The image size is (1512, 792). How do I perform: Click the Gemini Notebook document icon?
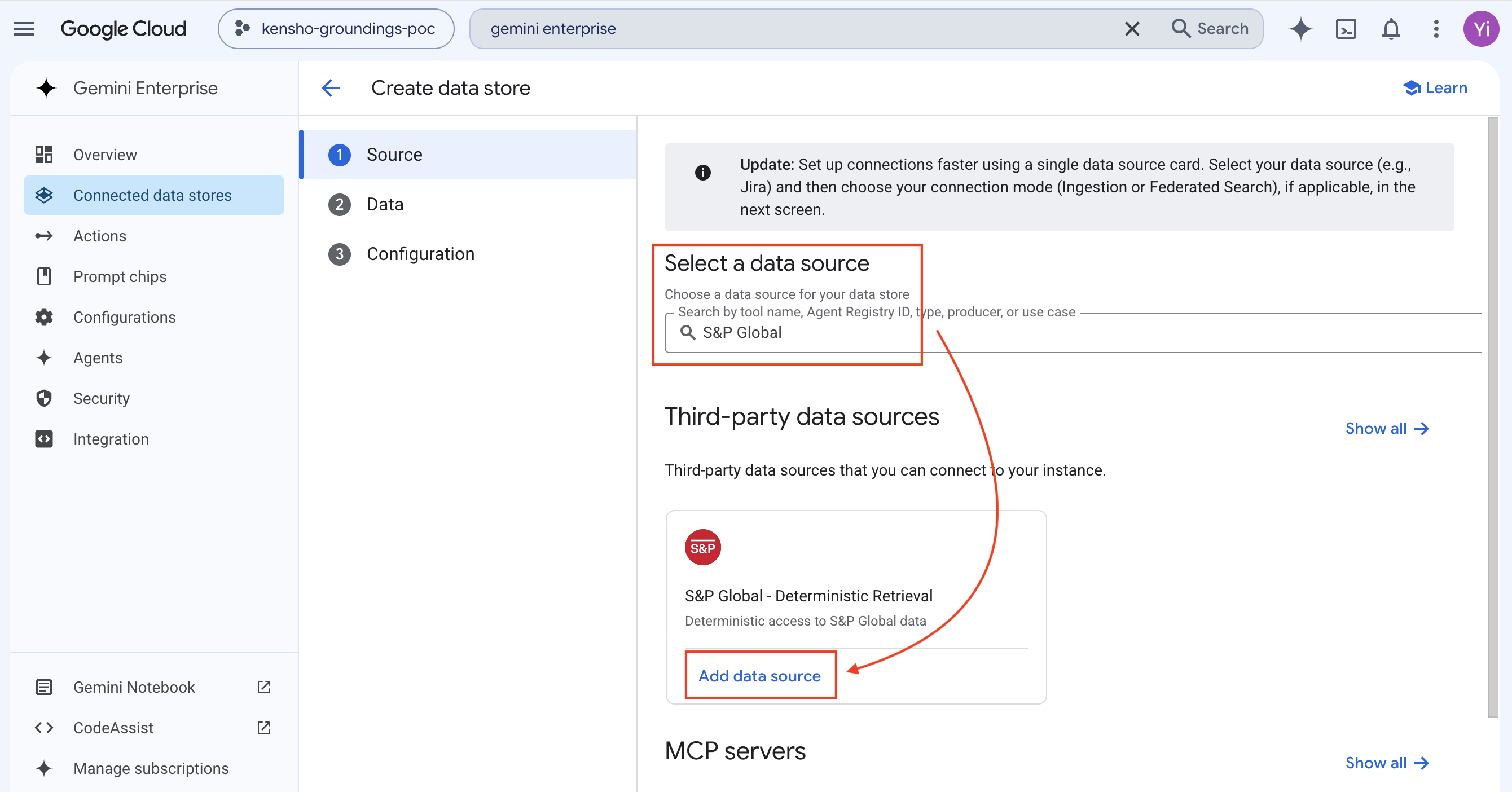pyautogui.click(x=44, y=687)
